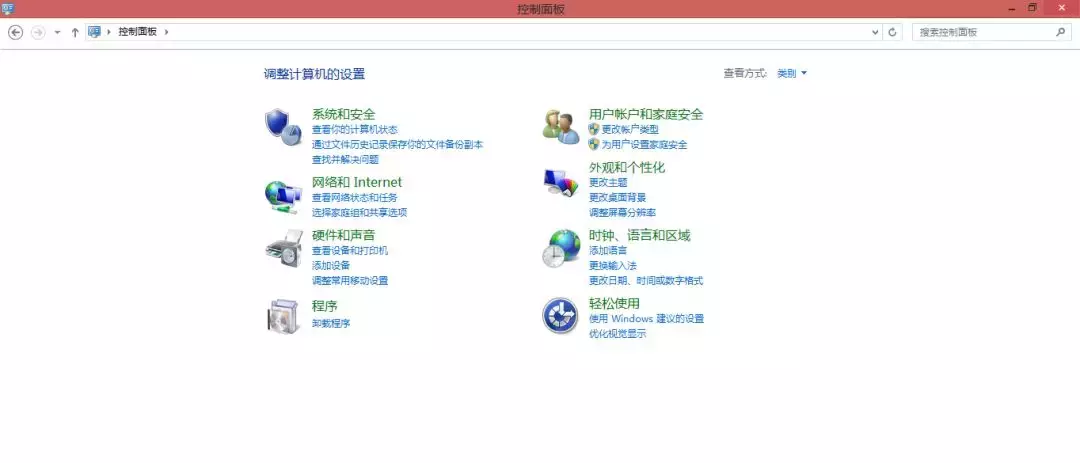The height and width of the screenshot is (463, 1080).
Task: Click 查看设备和打印机 link
Action: click(350, 250)
